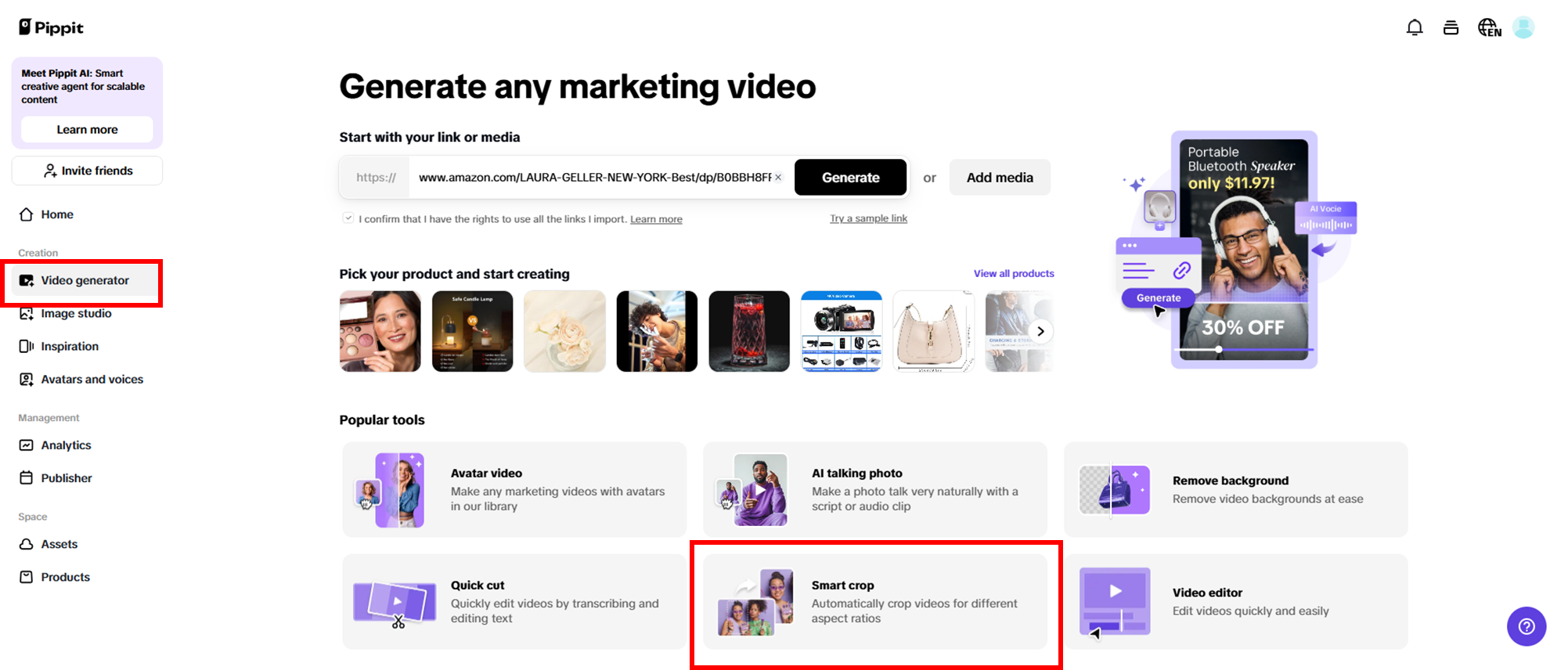This screenshot has height=670, width=1568.
Task: Click the Smart crop illustration
Action: pyautogui.click(x=755, y=602)
